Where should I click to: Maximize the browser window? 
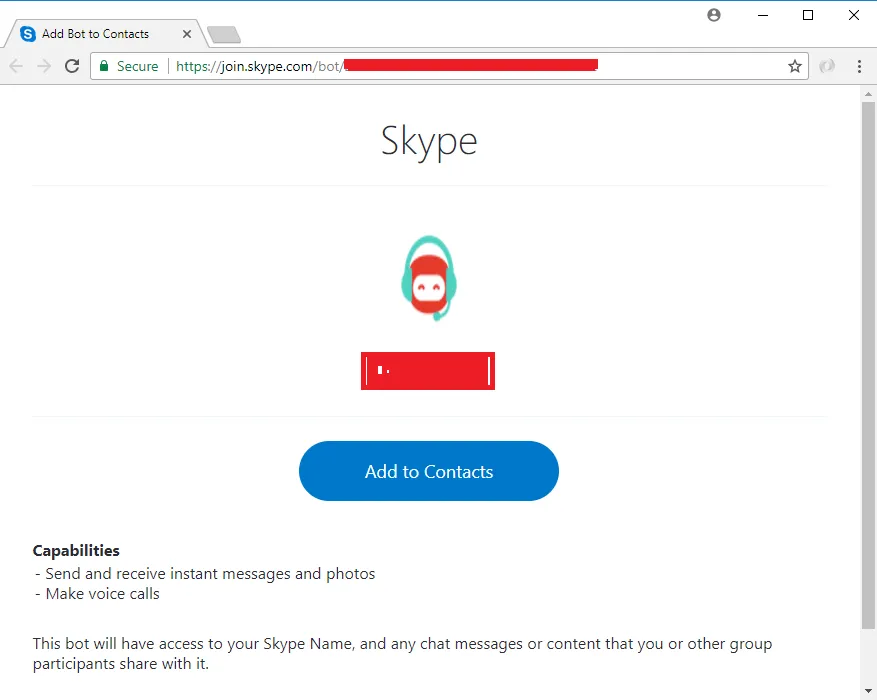click(808, 15)
